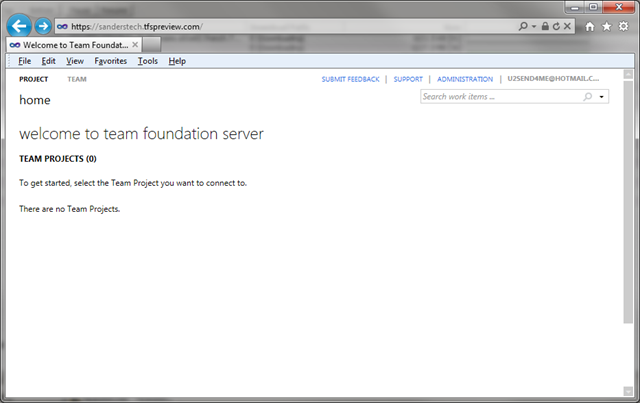The width and height of the screenshot is (640, 403).
Task: Open the browser Home page icon
Action: point(591,27)
